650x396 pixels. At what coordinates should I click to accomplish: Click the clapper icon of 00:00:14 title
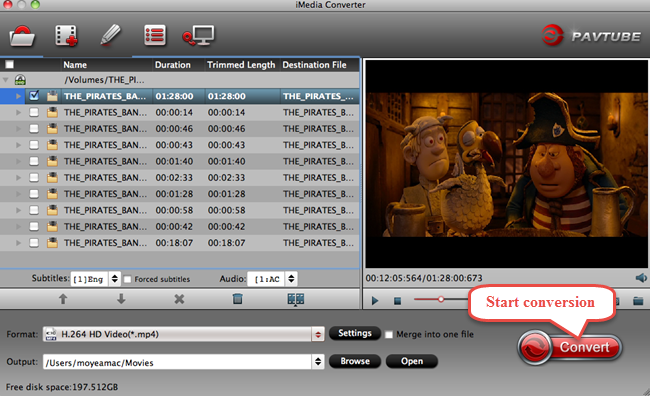point(52,112)
